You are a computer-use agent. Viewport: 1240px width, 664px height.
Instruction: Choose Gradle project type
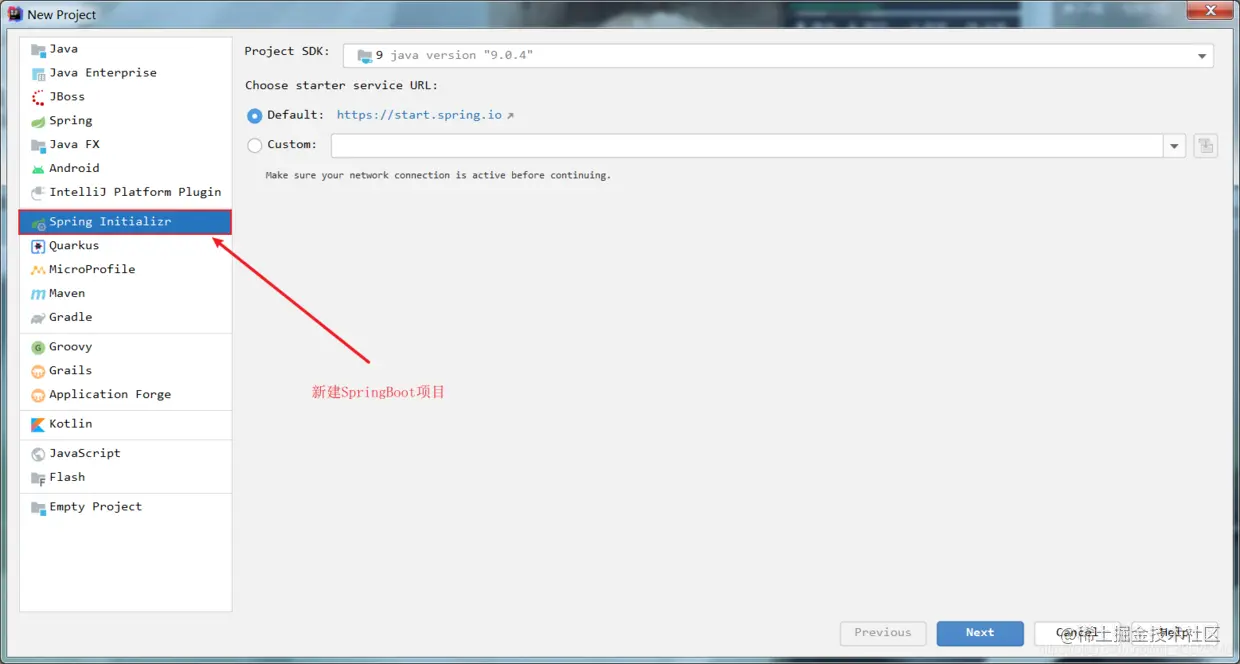pyautogui.click(x=125, y=317)
